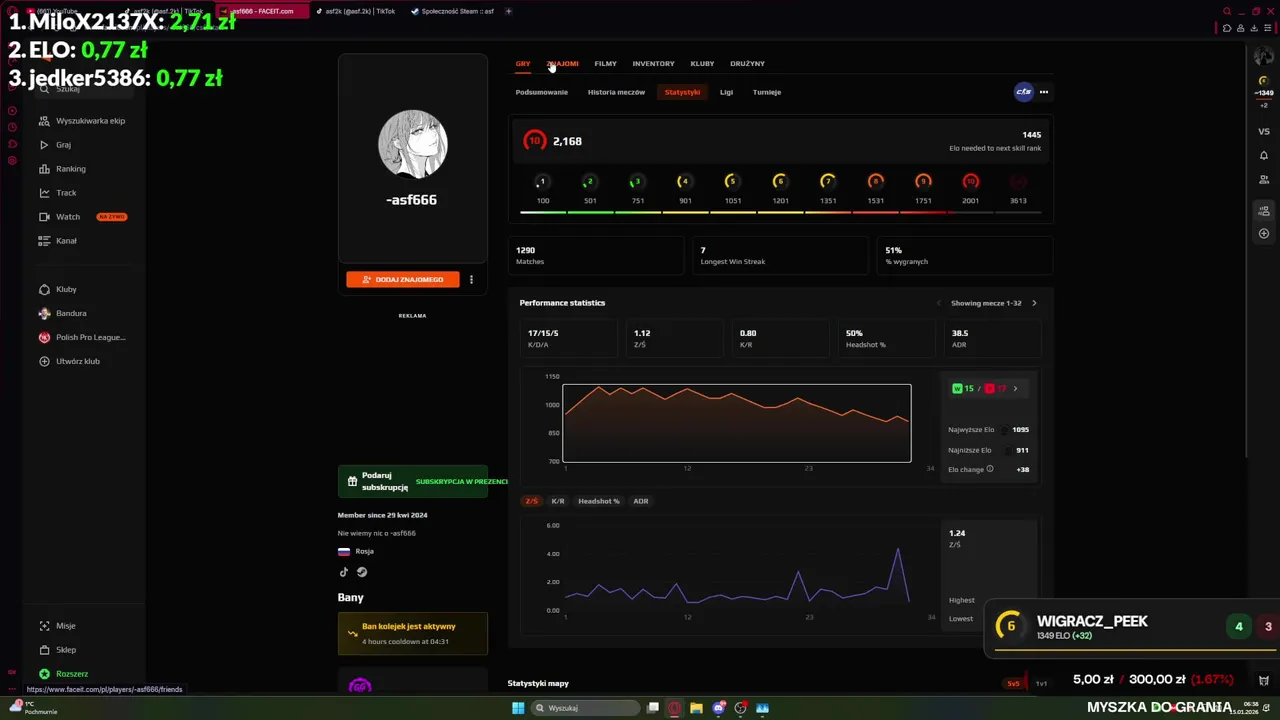Image resolution: width=1280 pixels, height=720 pixels.
Task: Click the FACEIT sidebar search field Szukaj
Action: tap(85, 89)
